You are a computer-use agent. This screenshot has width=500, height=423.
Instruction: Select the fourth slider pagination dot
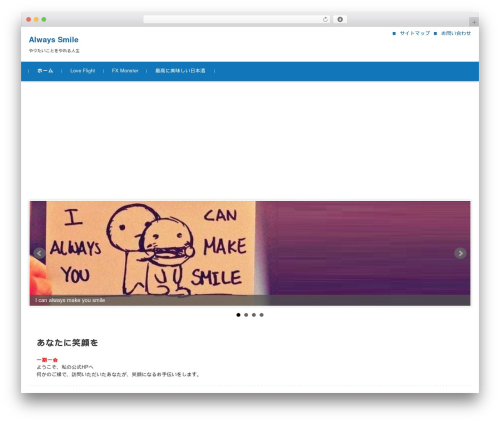(262, 315)
